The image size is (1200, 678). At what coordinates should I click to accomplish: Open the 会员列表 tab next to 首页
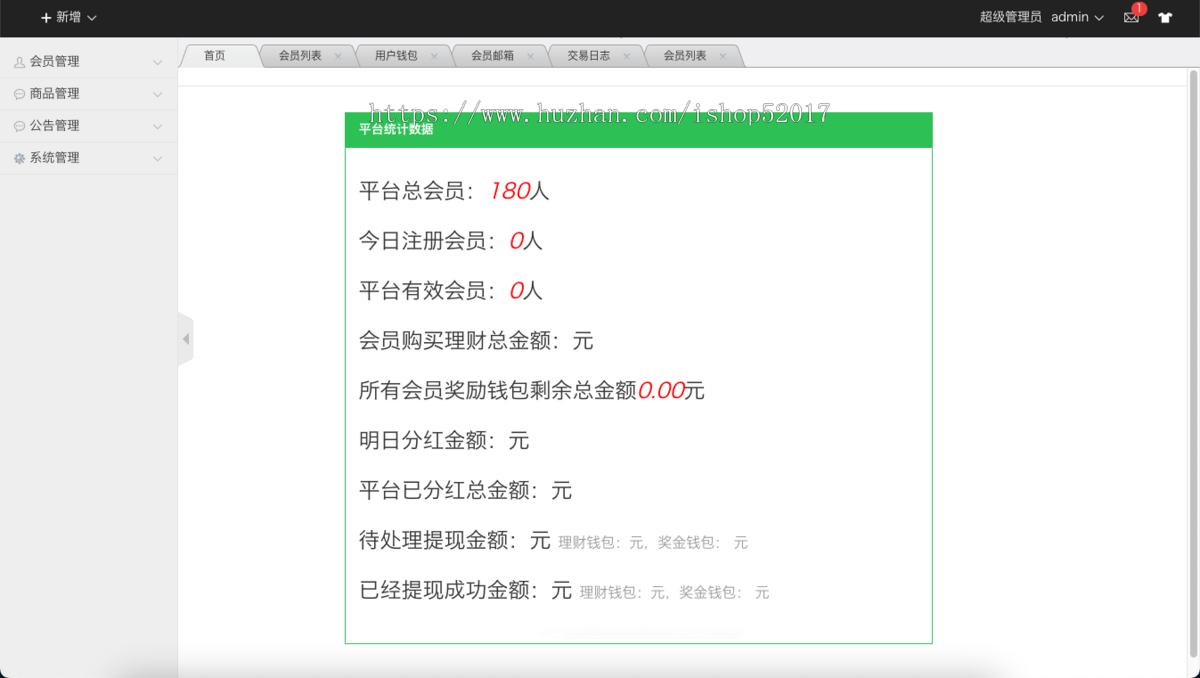[300, 56]
